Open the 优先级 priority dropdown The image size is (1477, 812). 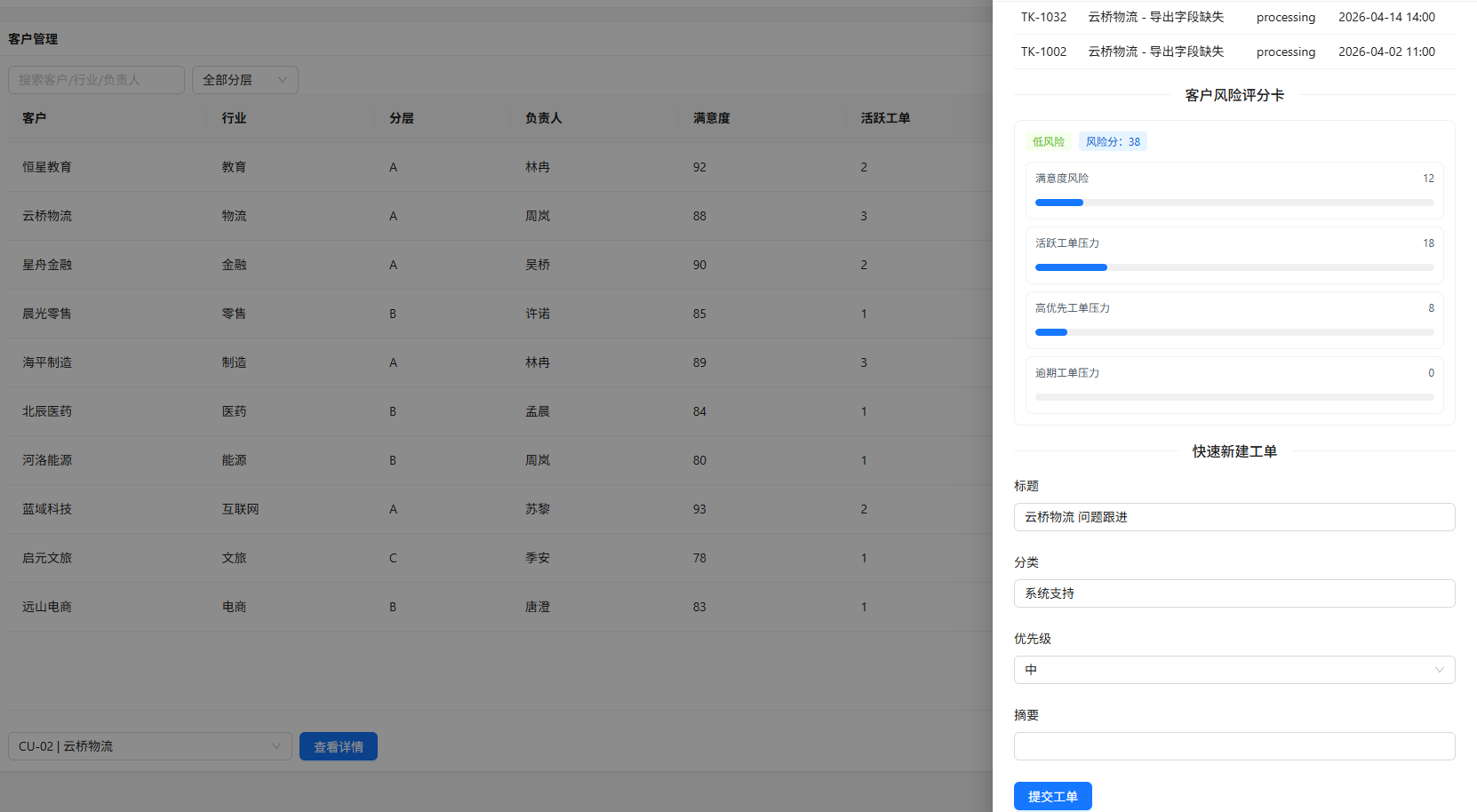coord(1233,670)
